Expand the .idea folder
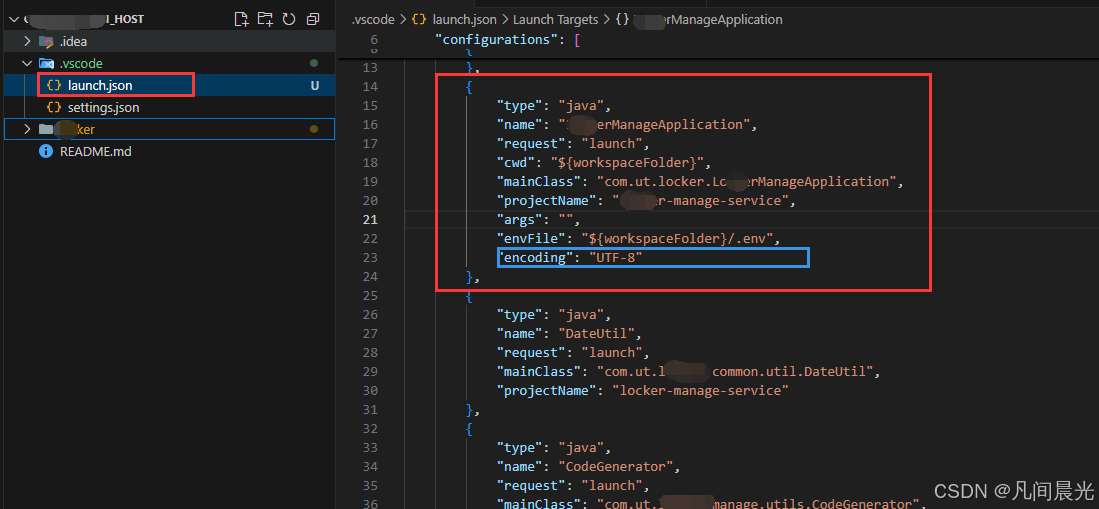Image resolution: width=1099 pixels, height=509 pixels. point(27,41)
